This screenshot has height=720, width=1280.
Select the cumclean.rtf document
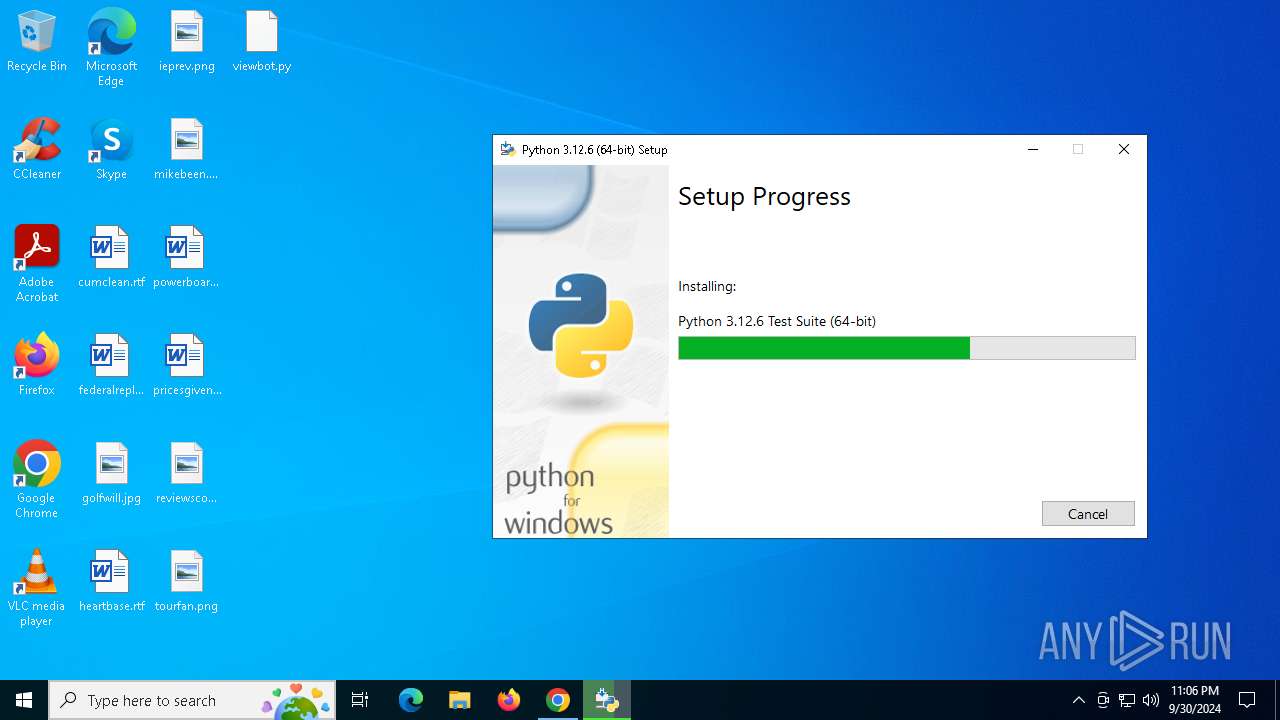coord(111,258)
